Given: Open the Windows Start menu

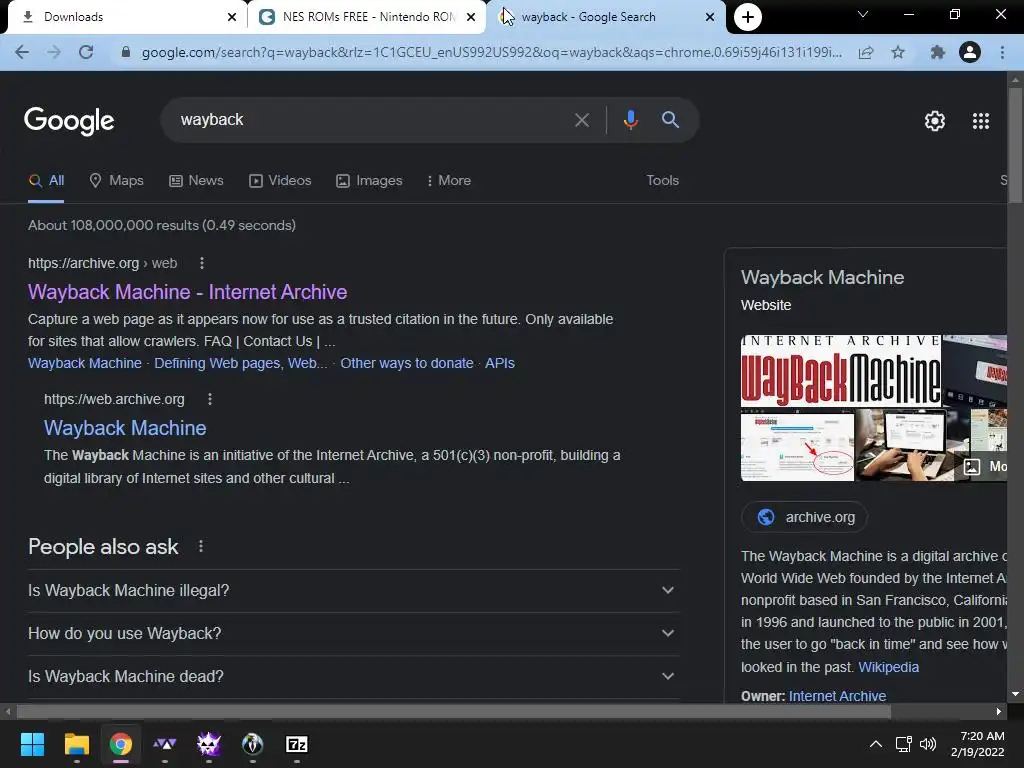Looking at the screenshot, I should click(x=32, y=744).
